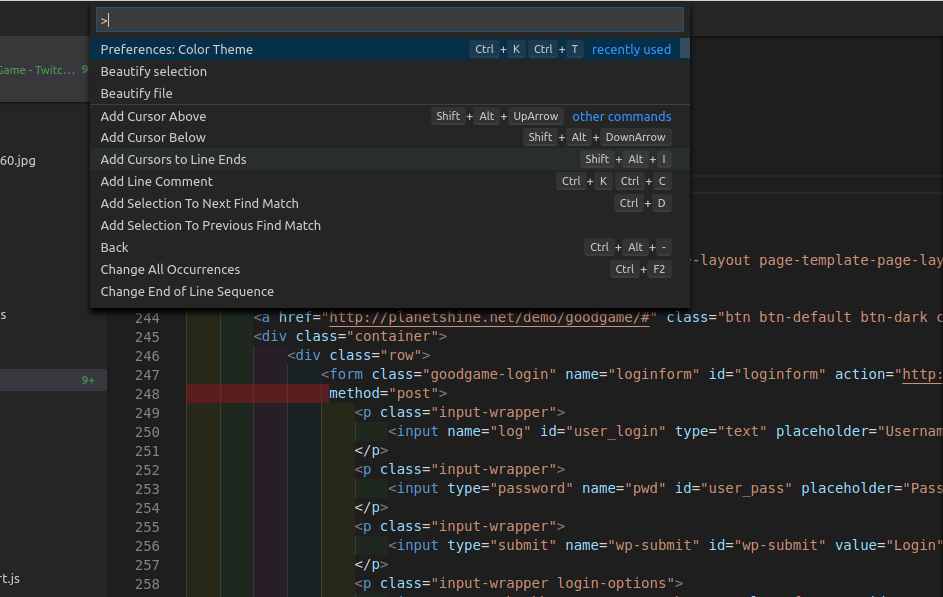The image size is (943, 597).
Task: Pick Add Selection To Previous Find Match
Action: click(x=211, y=225)
